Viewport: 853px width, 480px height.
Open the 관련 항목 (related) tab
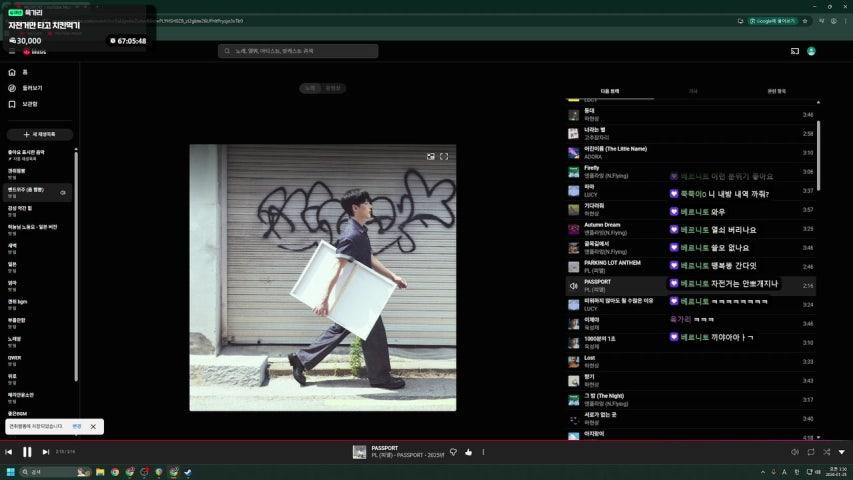[x=776, y=91]
